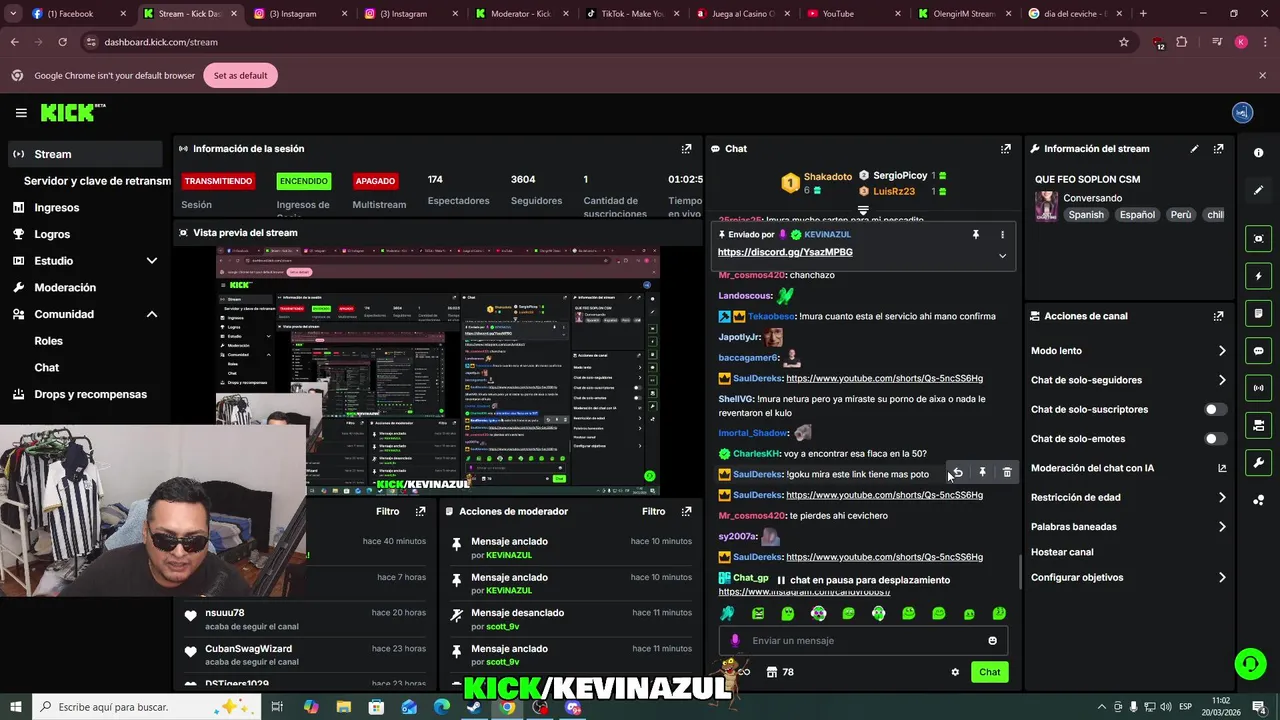Viewport: 1280px width, 720px height.
Task: Edit stream info with pencil in panel header
Action: (1194, 149)
